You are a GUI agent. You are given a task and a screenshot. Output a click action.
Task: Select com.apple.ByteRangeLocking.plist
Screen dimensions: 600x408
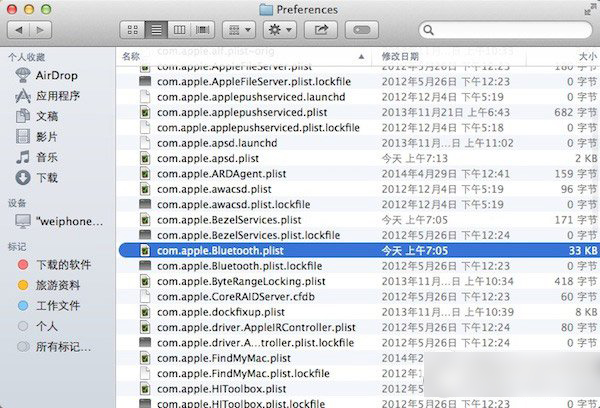(x=358, y=281)
